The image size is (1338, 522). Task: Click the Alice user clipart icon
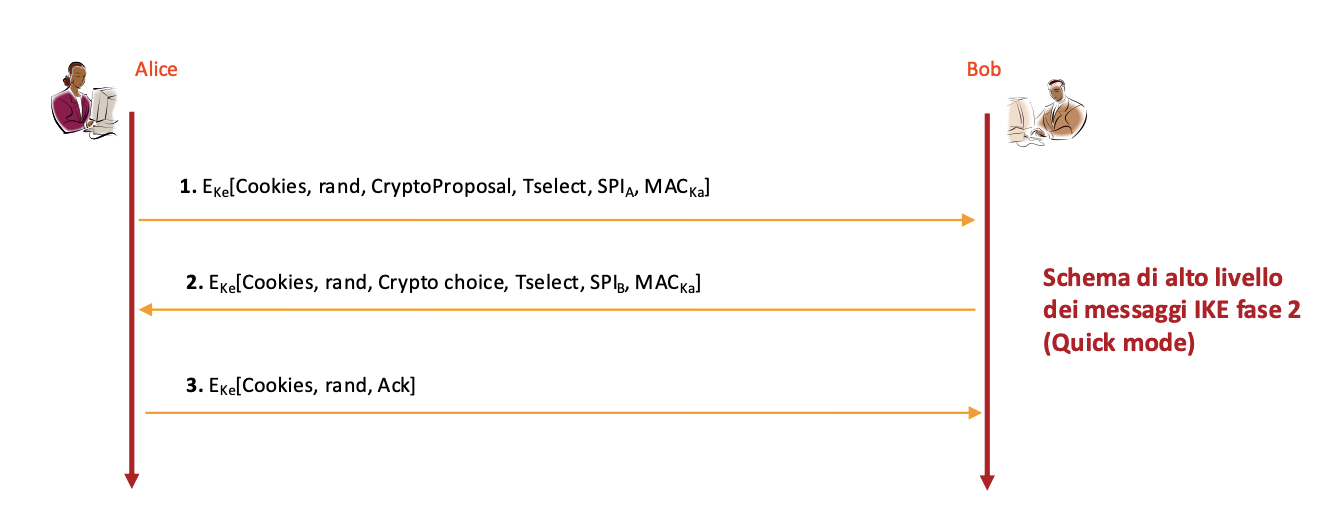click(85, 98)
